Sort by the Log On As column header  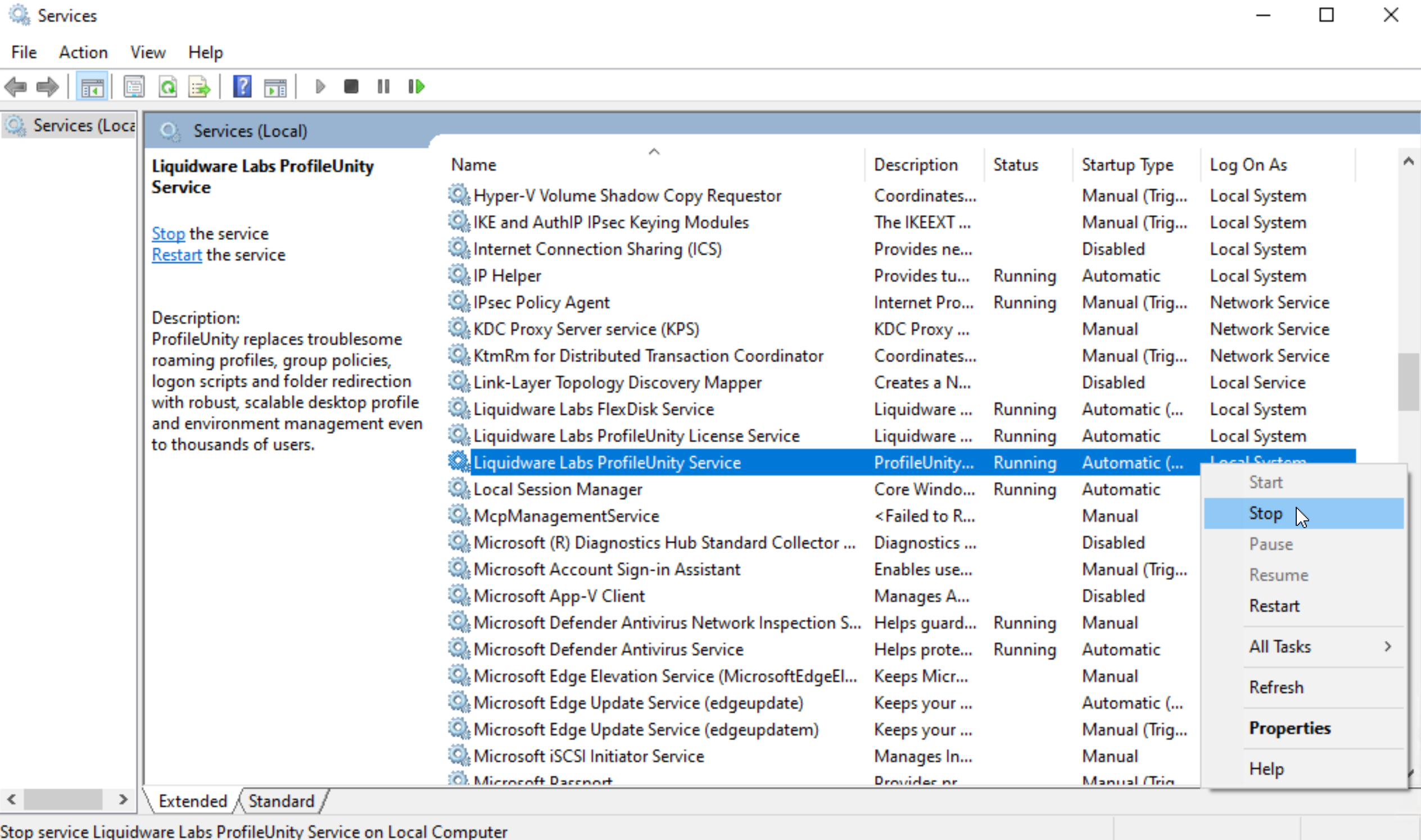(x=1278, y=165)
